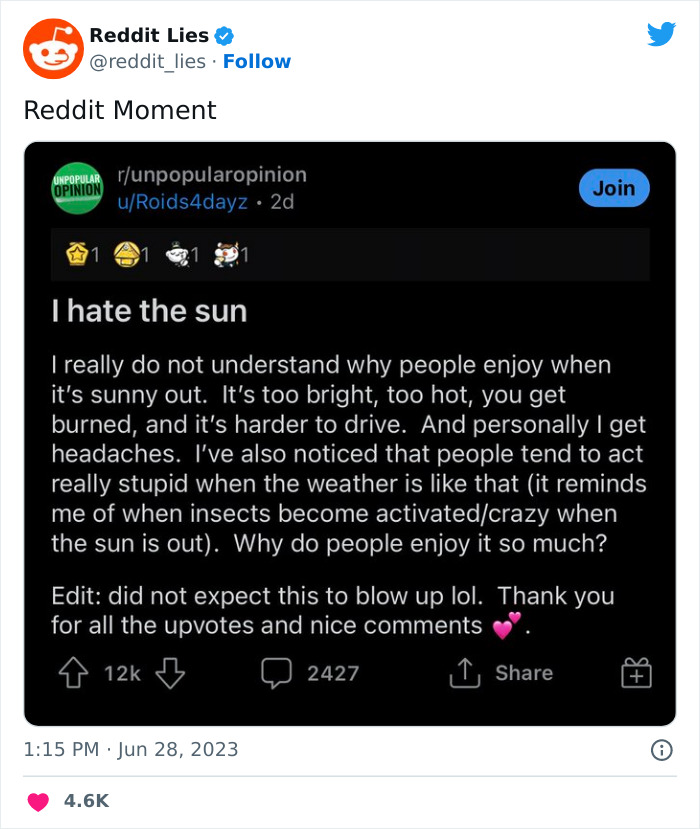700x829 pixels.
Task: Click the Twitter bird logo
Action: point(661,34)
